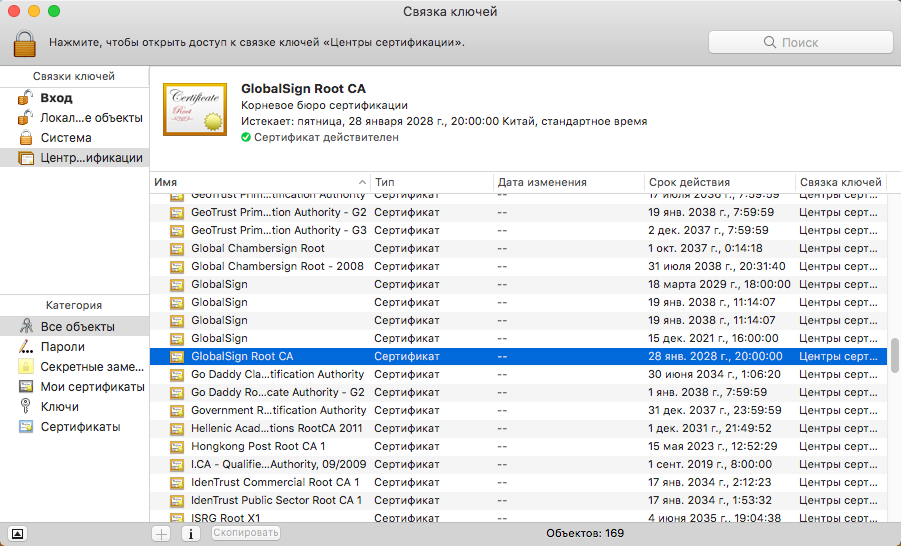Sort by the Связка ключей column header

841,182
